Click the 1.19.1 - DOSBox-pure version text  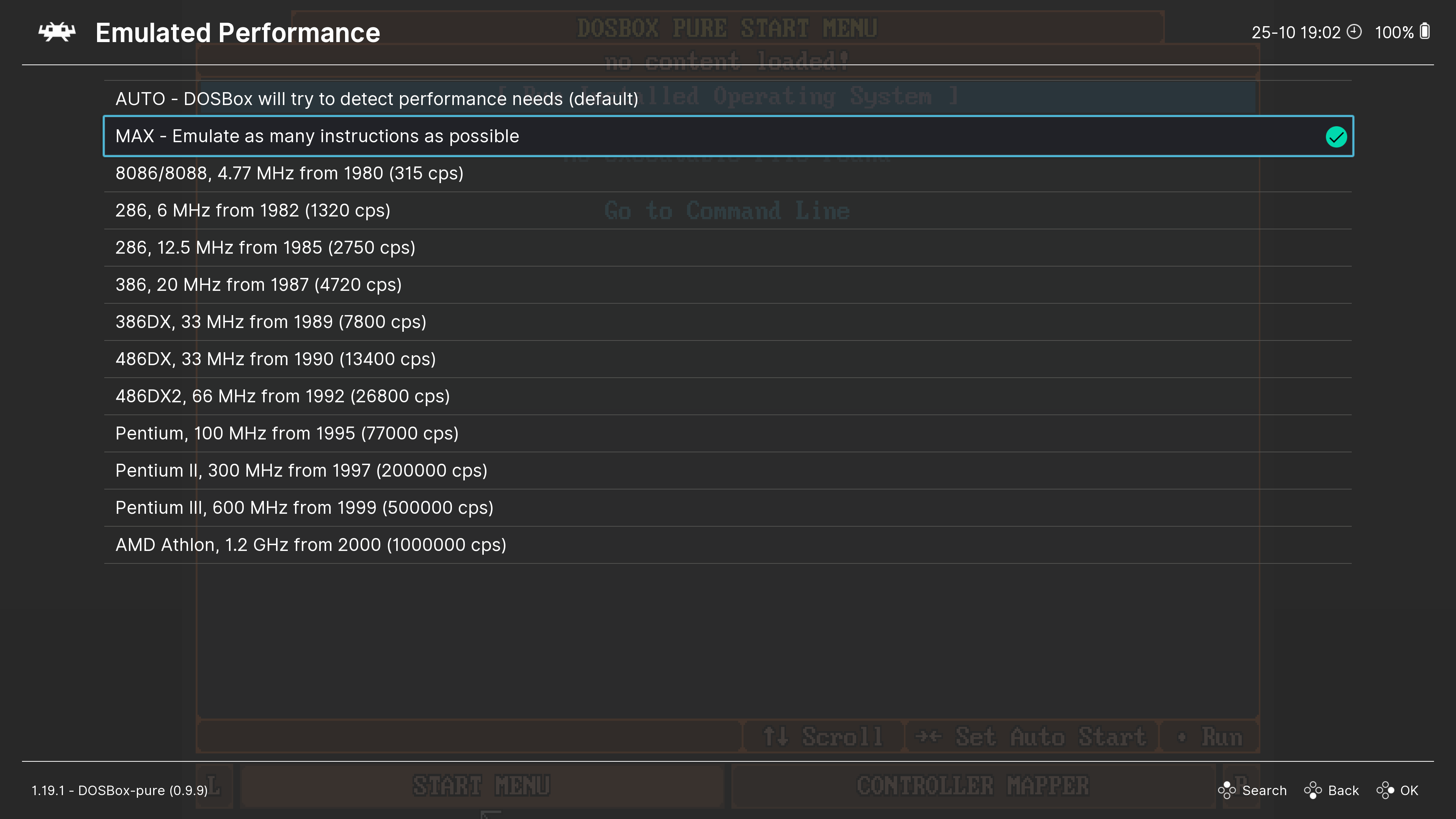tap(120, 790)
